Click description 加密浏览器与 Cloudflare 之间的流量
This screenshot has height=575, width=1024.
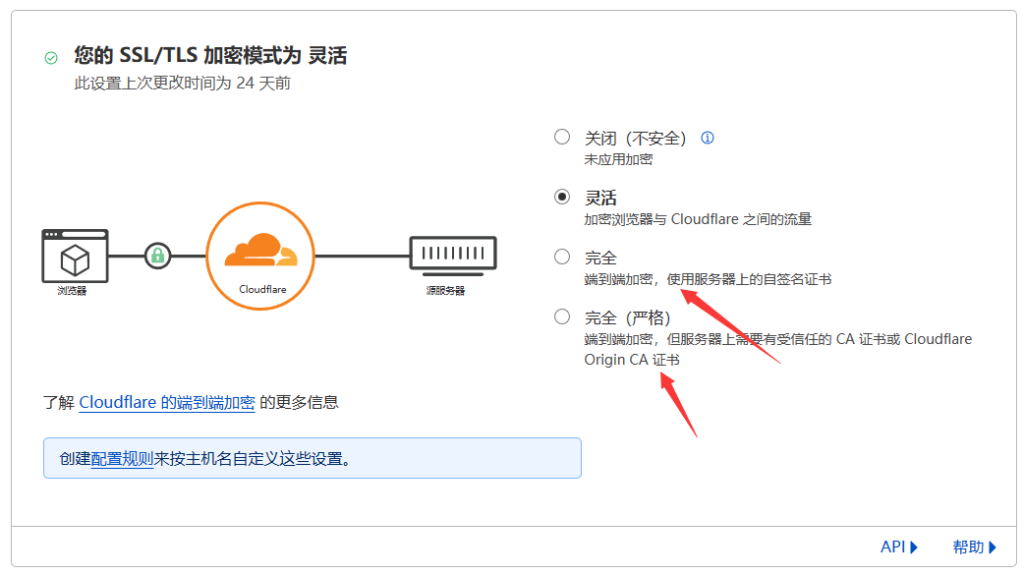tap(697, 220)
